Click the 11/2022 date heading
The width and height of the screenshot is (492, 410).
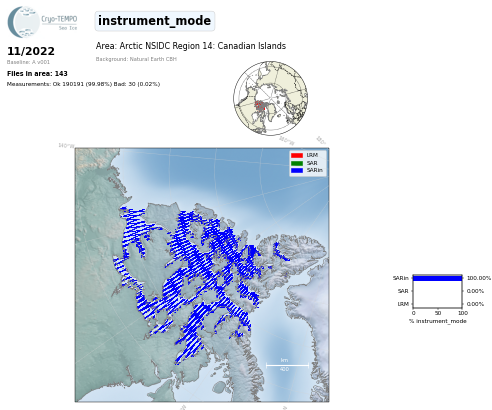click(31, 51)
